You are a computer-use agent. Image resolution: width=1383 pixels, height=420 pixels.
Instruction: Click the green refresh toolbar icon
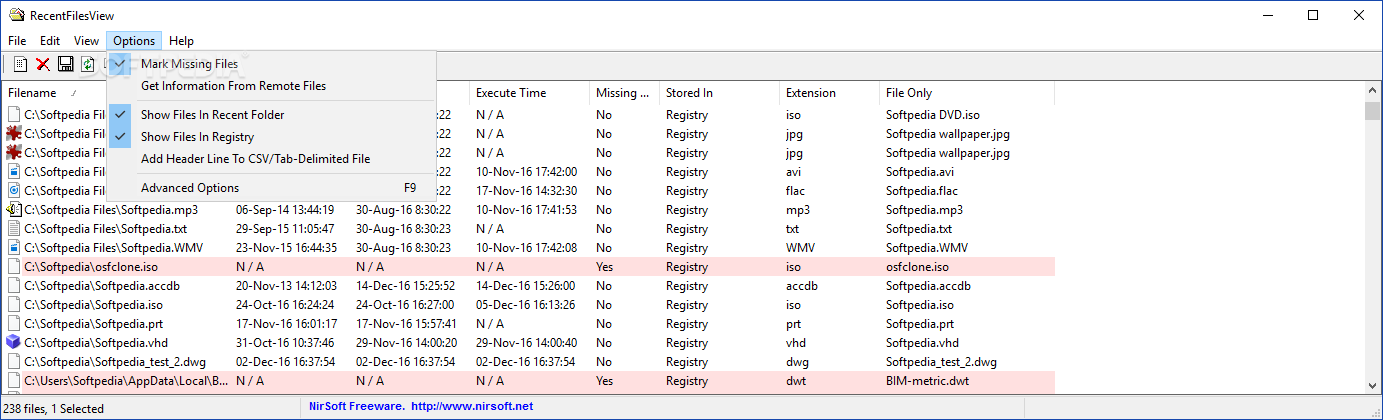[88, 64]
